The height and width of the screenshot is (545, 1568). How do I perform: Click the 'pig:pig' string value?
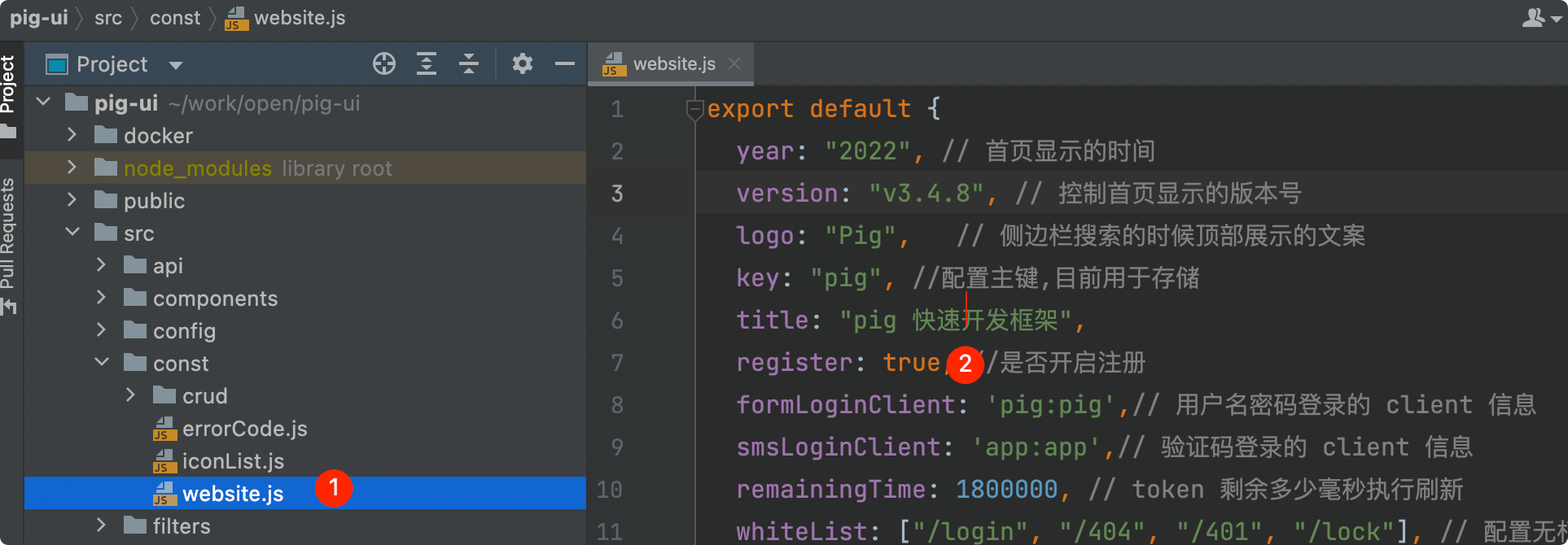tap(1051, 405)
